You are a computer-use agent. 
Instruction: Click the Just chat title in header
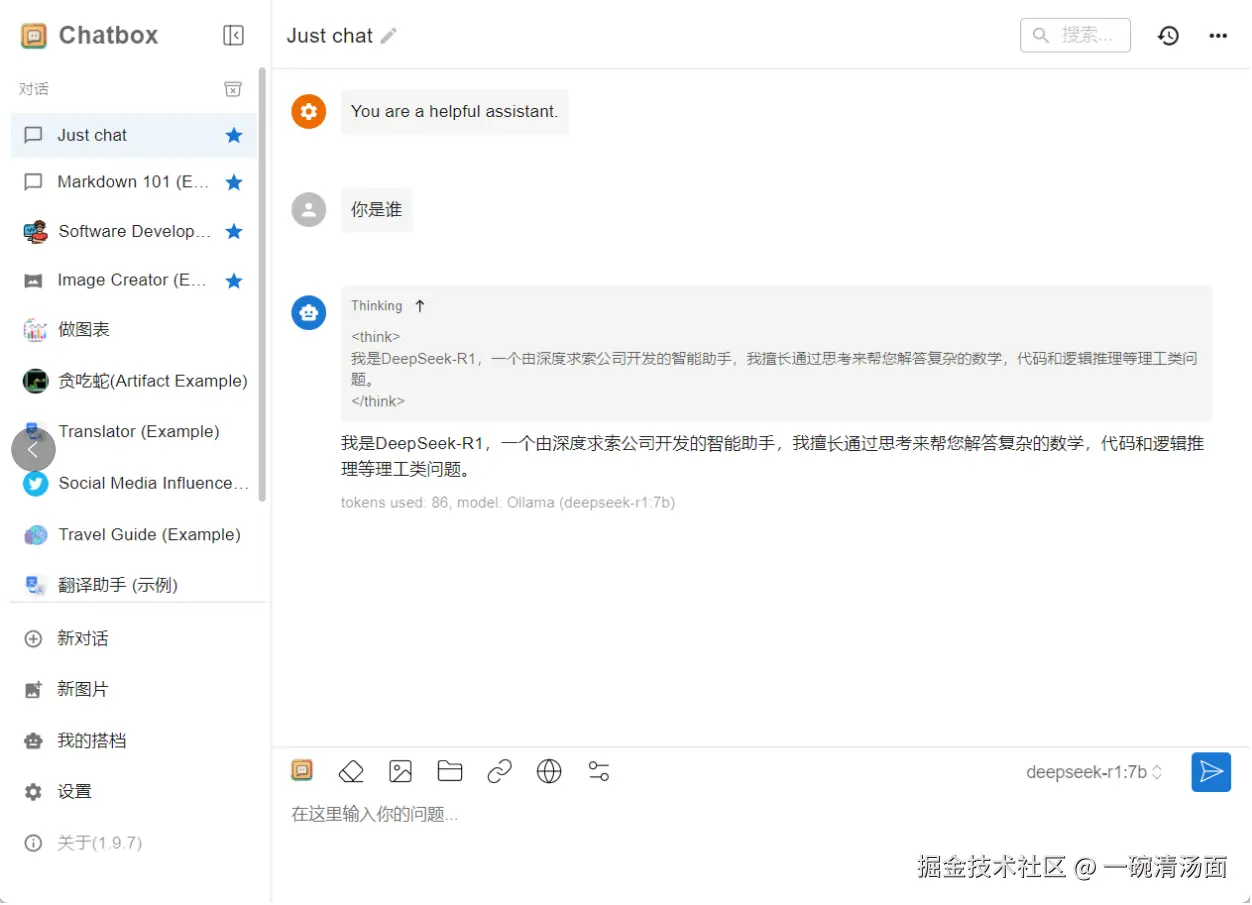pyautogui.click(x=330, y=36)
